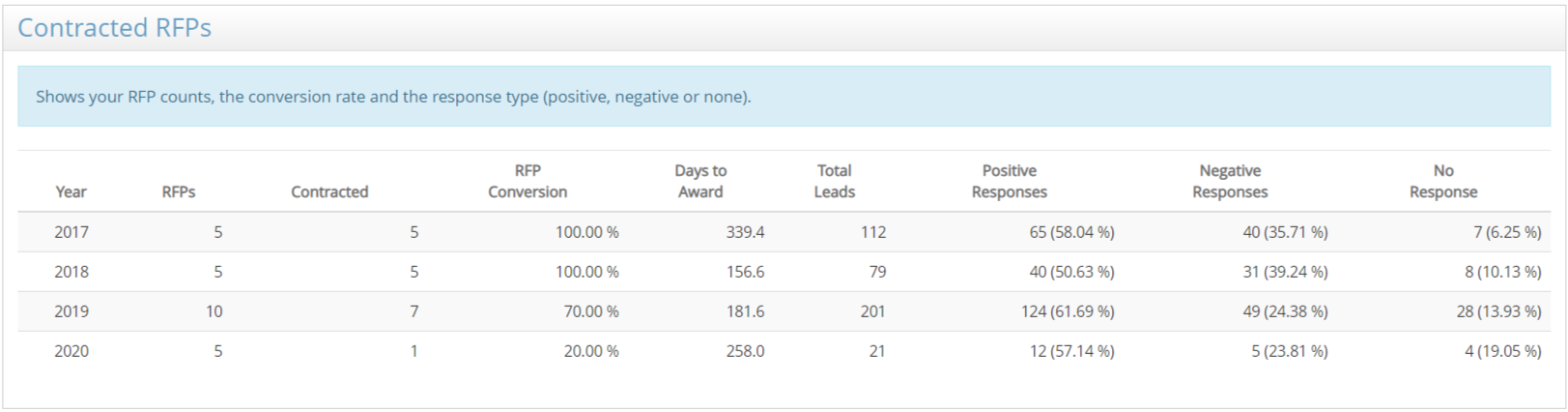The width and height of the screenshot is (1568, 412).
Task: Select the Positive Responses column header
Action: click(1009, 181)
